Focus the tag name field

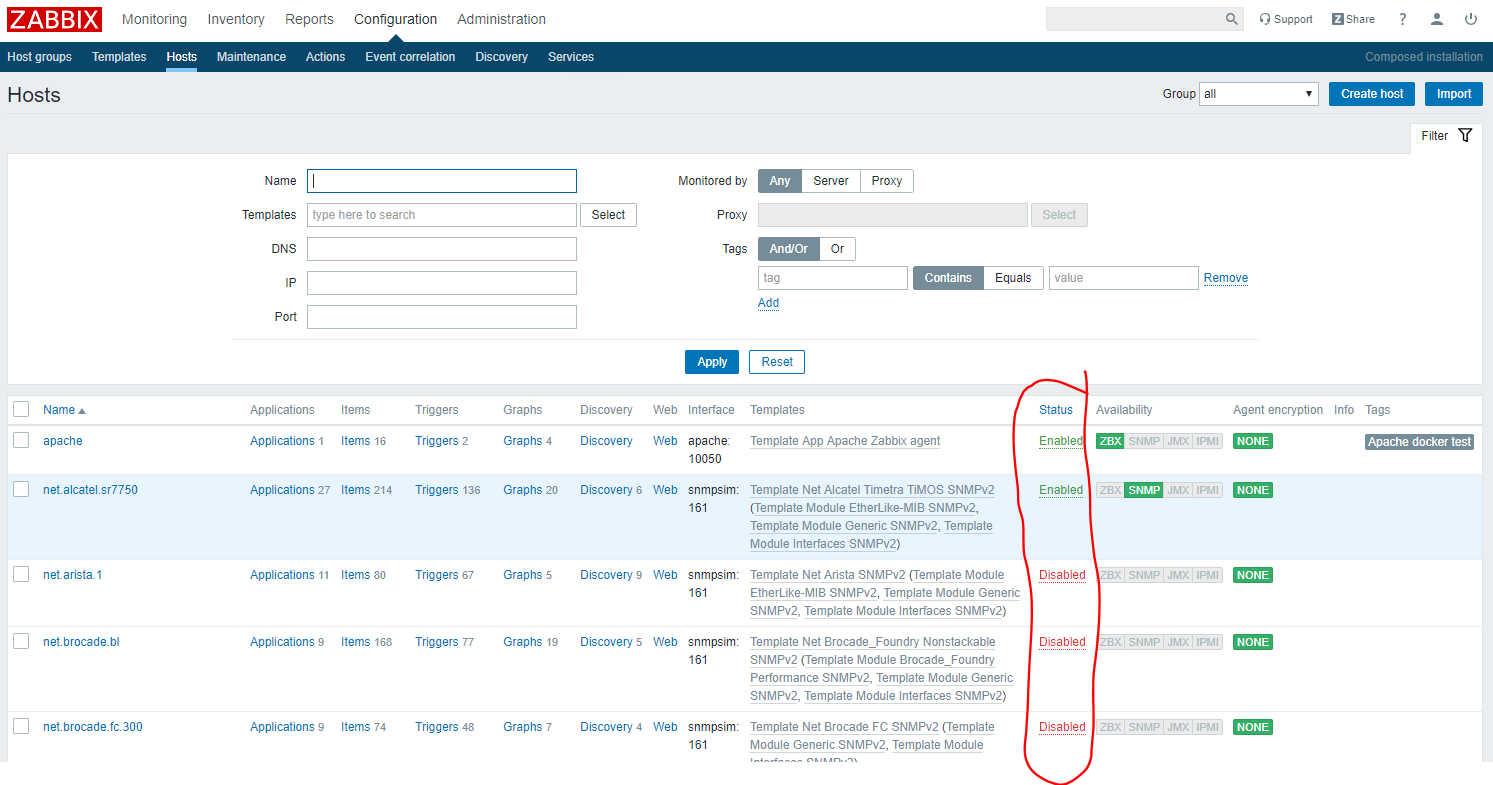pyautogui.click(x=833, y=278)
